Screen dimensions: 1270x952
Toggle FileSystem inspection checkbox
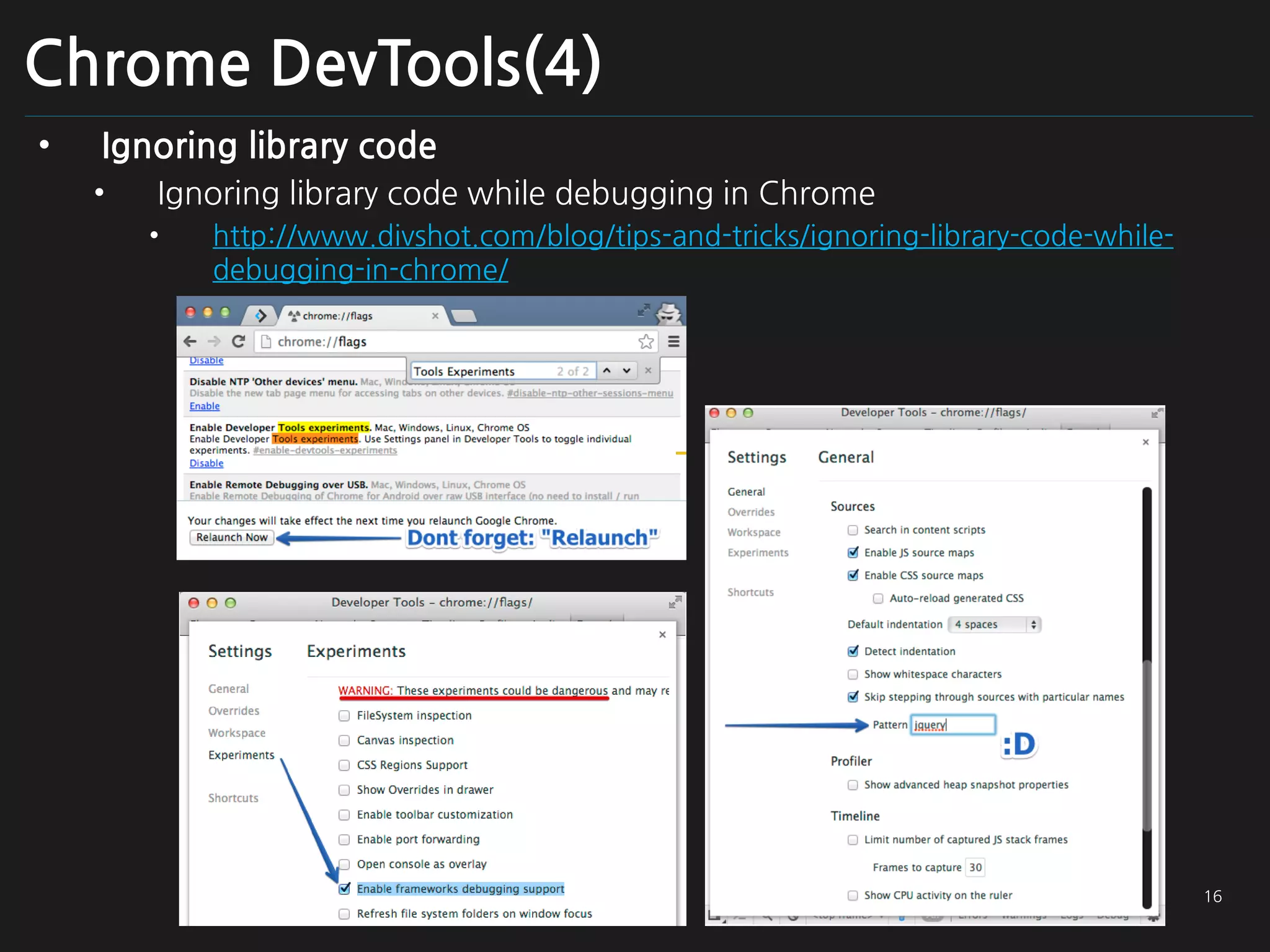click(344, 716)
